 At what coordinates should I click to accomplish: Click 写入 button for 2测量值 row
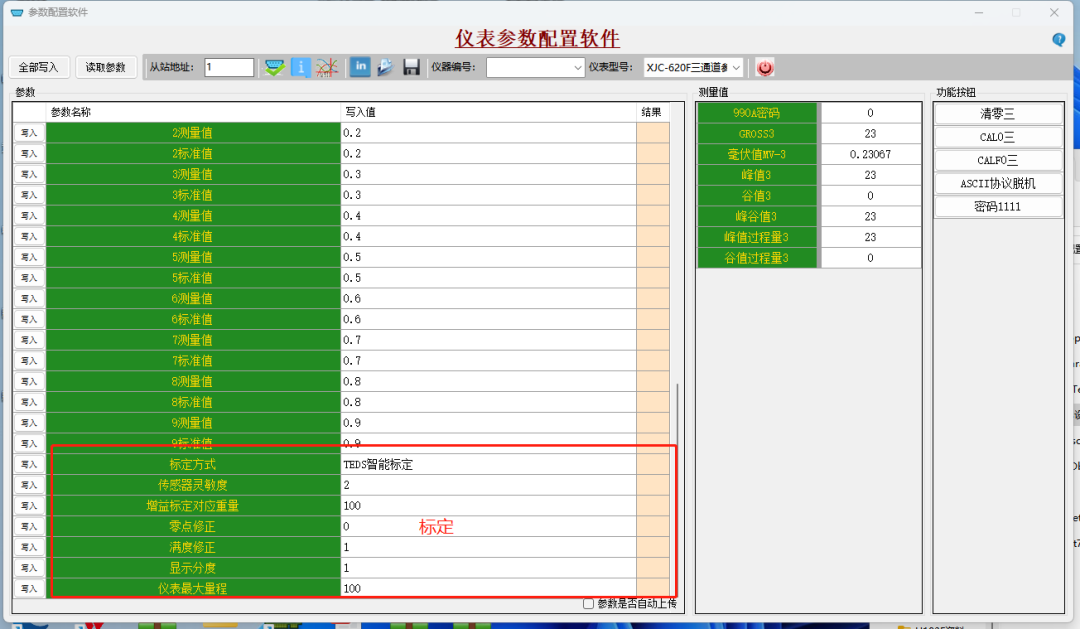tap(29, 133)
